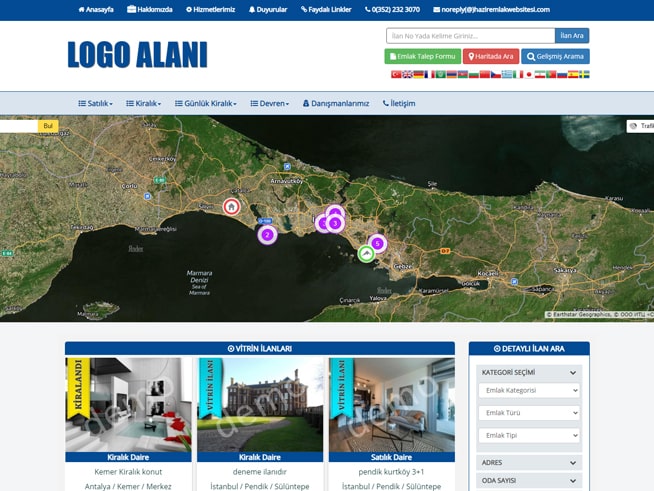This screenshot has width=654, height=491.
Task: Click the purple cluster marker labeled 2
Action: tap(267, 235)
